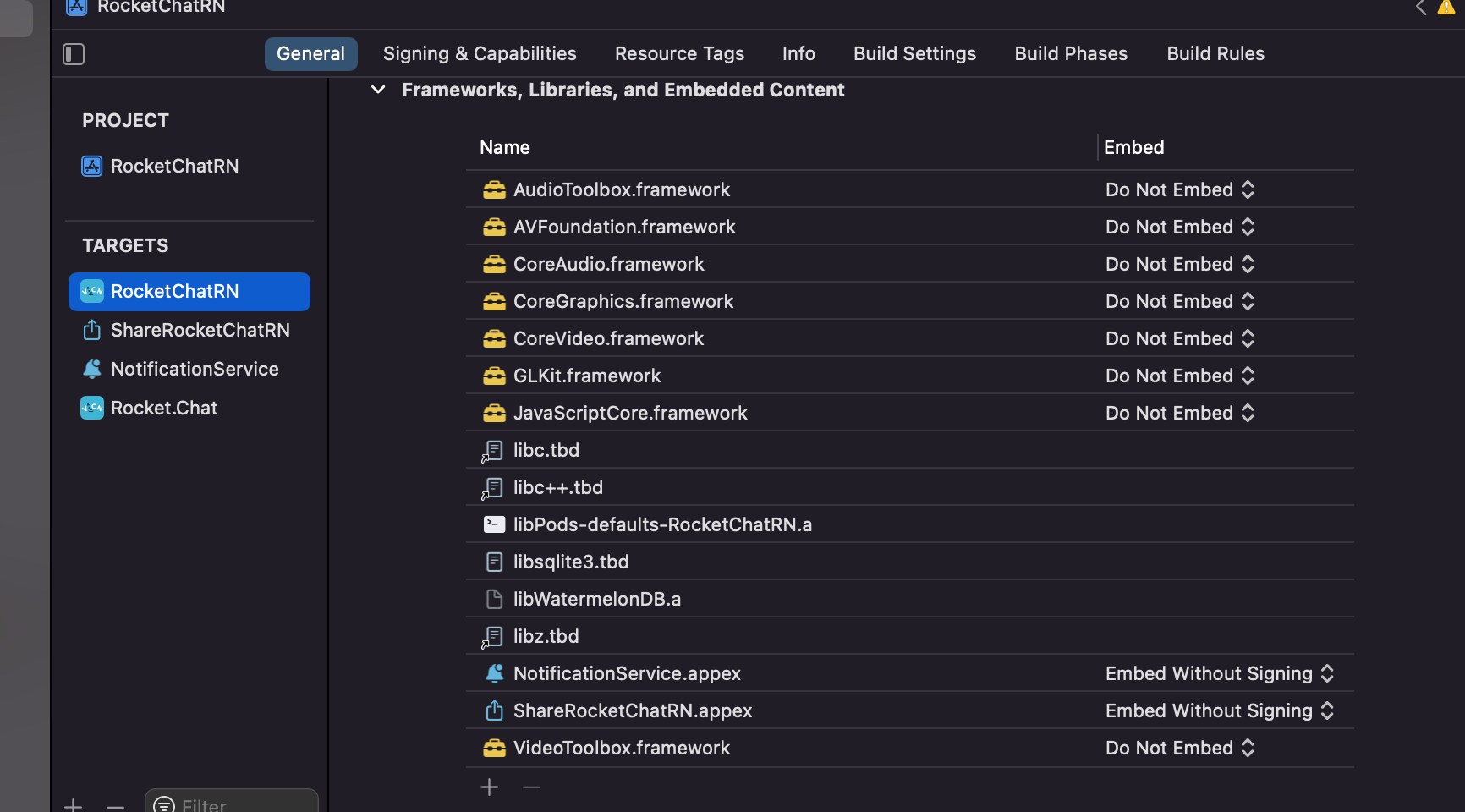
Task: Click the RocketChatRN project icon in PROJECT section
Action: click(92, 166)
